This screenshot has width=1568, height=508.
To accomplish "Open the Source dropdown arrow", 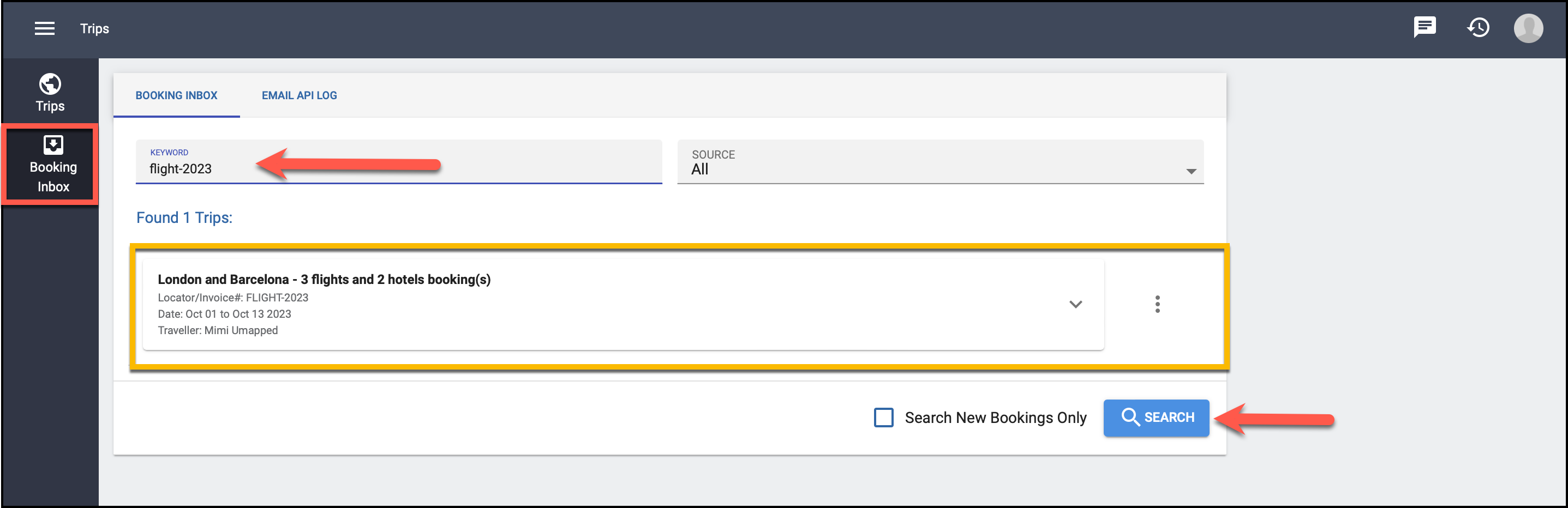I will tap(1190, 172).
